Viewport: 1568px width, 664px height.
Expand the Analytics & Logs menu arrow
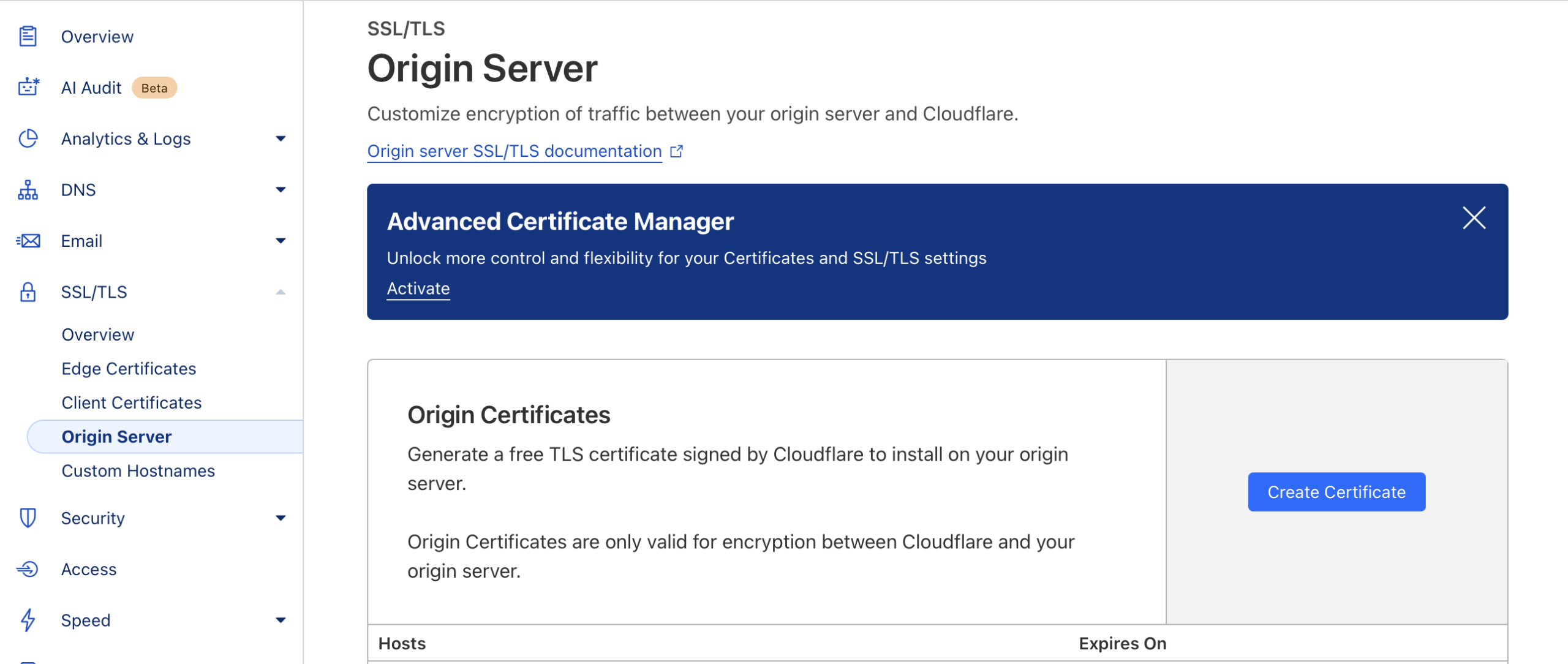point(281,139)
